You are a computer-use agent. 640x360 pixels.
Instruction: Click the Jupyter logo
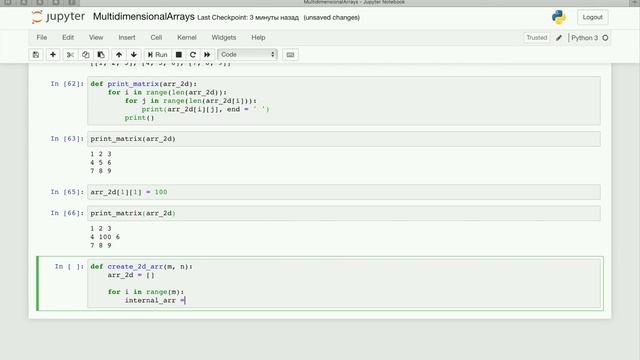coord(58,17)
